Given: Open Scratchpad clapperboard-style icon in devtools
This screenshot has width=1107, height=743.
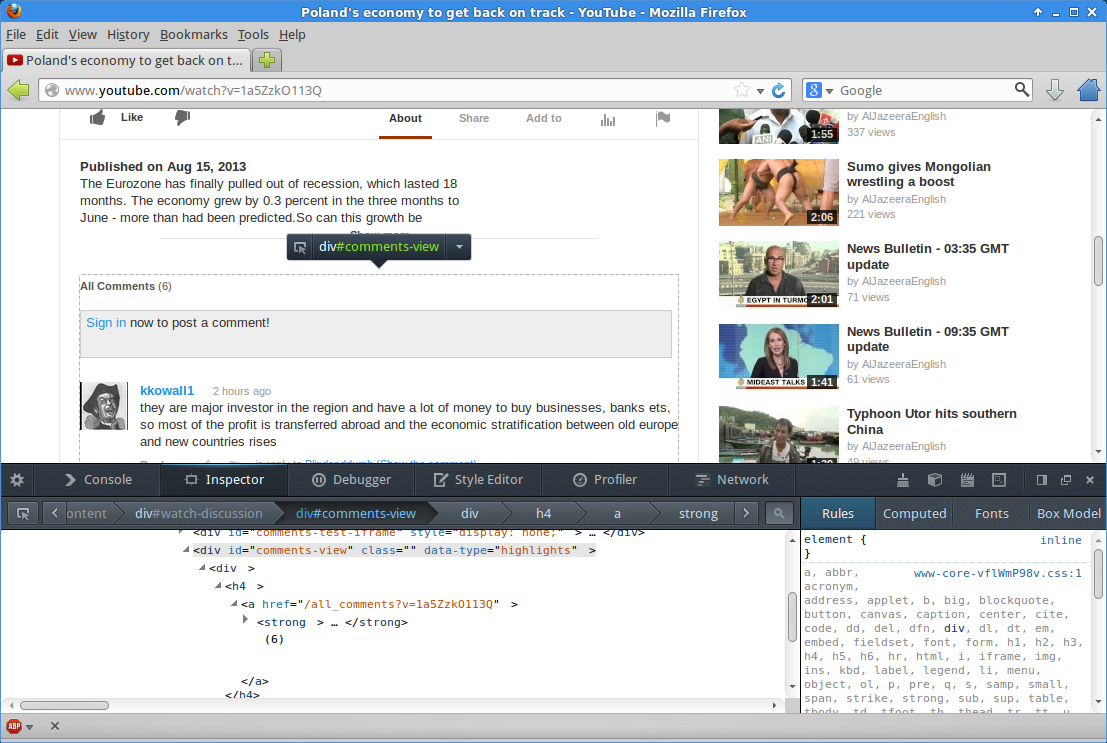Looking at the screenshot, I should pyautogui.click(x=967, y=480).
